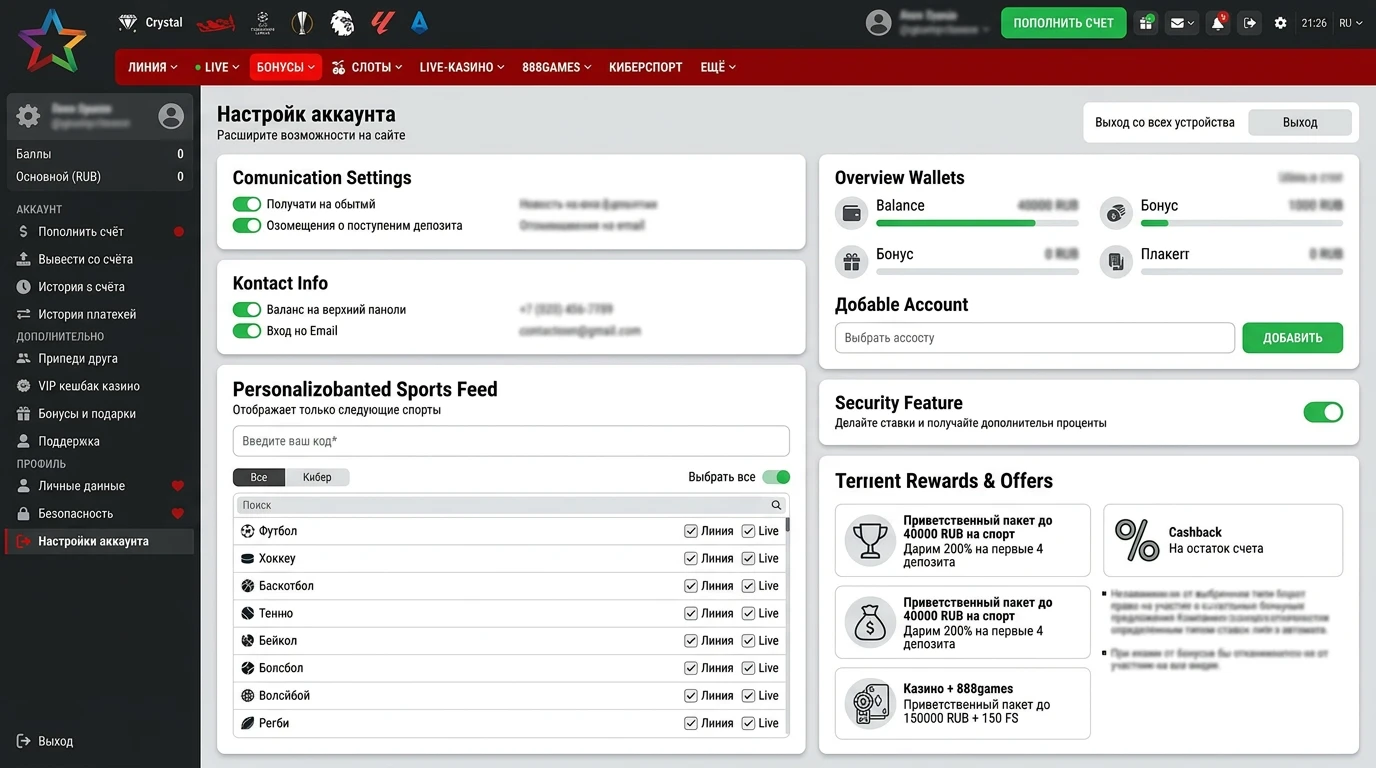Click the Введите ваш код input field
Viewport: 1376px width, 768px height.
(511, 441)
